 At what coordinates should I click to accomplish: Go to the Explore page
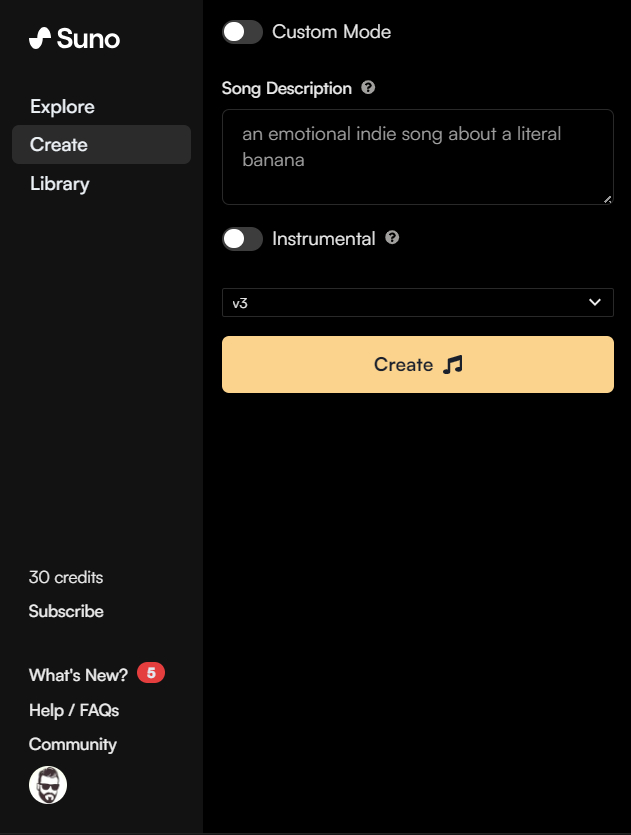pos(62,107)
